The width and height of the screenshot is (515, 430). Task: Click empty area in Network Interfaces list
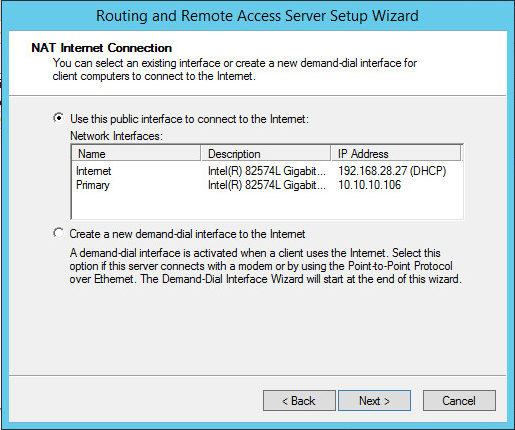(x=267, y=206)
